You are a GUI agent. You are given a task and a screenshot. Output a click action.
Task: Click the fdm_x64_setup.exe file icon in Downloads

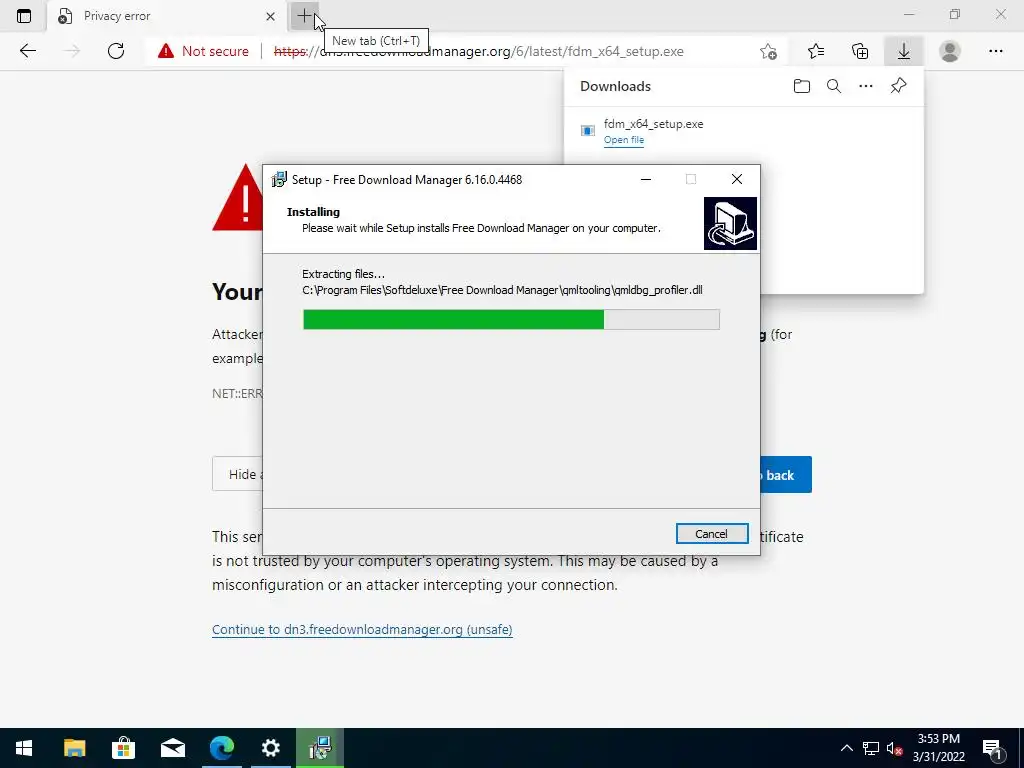point(588,131)
